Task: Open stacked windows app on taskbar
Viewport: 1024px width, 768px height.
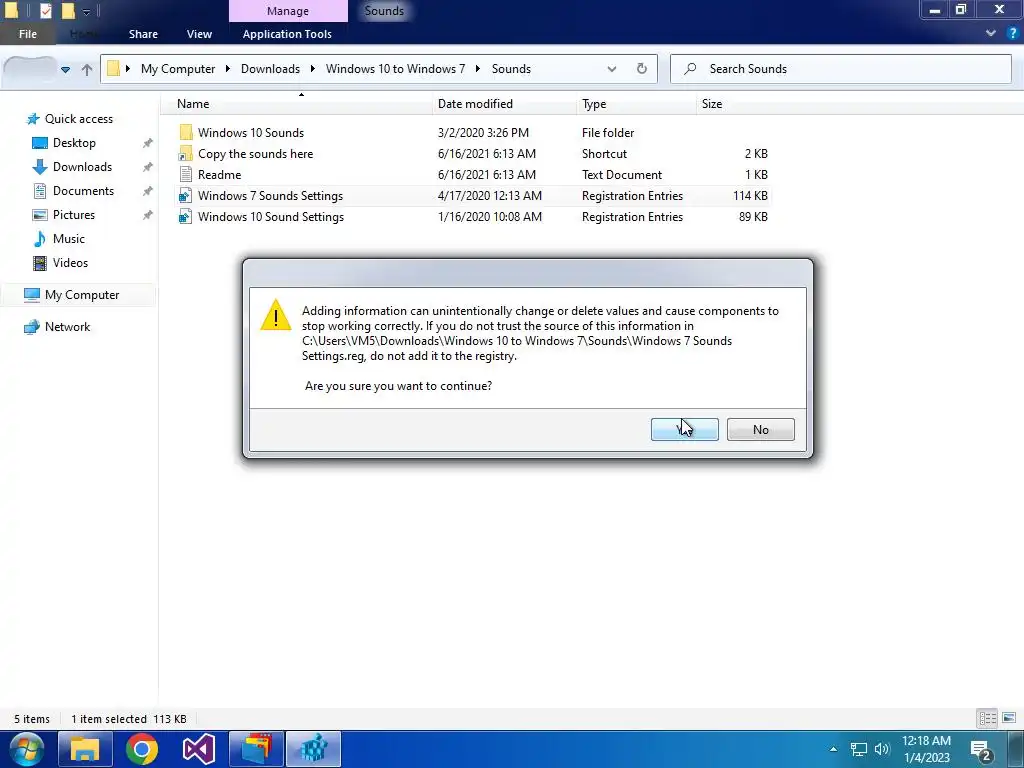Action: tap(256, 749)
